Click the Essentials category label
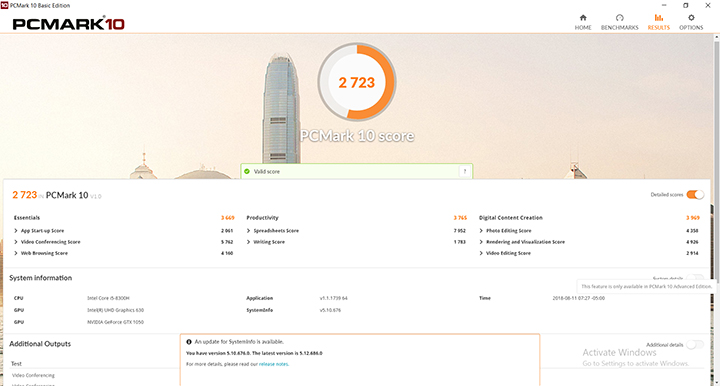This screenshot has height=386, width=720. pos(27,218)
